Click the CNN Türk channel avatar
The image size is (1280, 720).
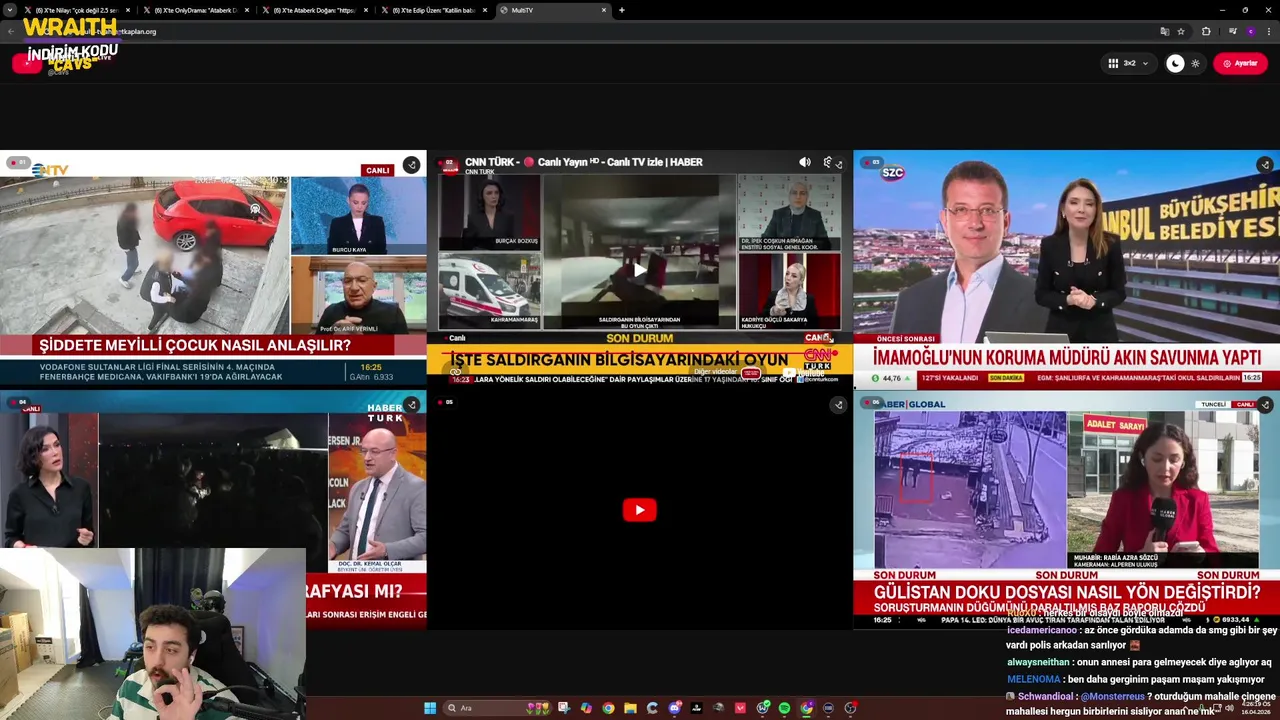click(450, 166)
